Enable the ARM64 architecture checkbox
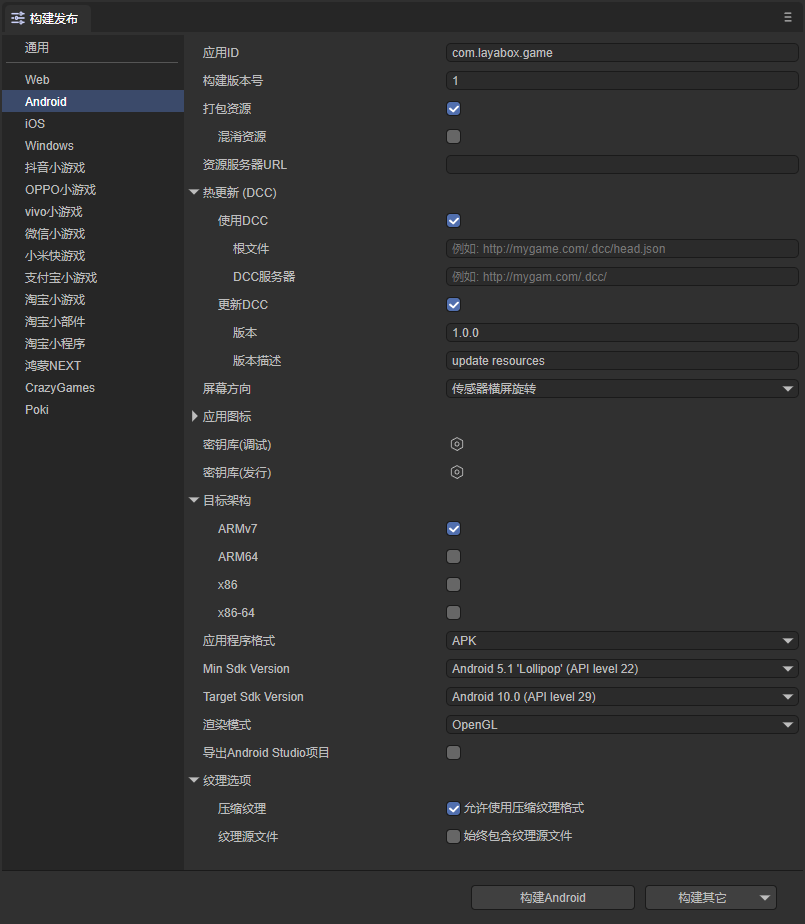Screen dimensions: 805x924 453,557
